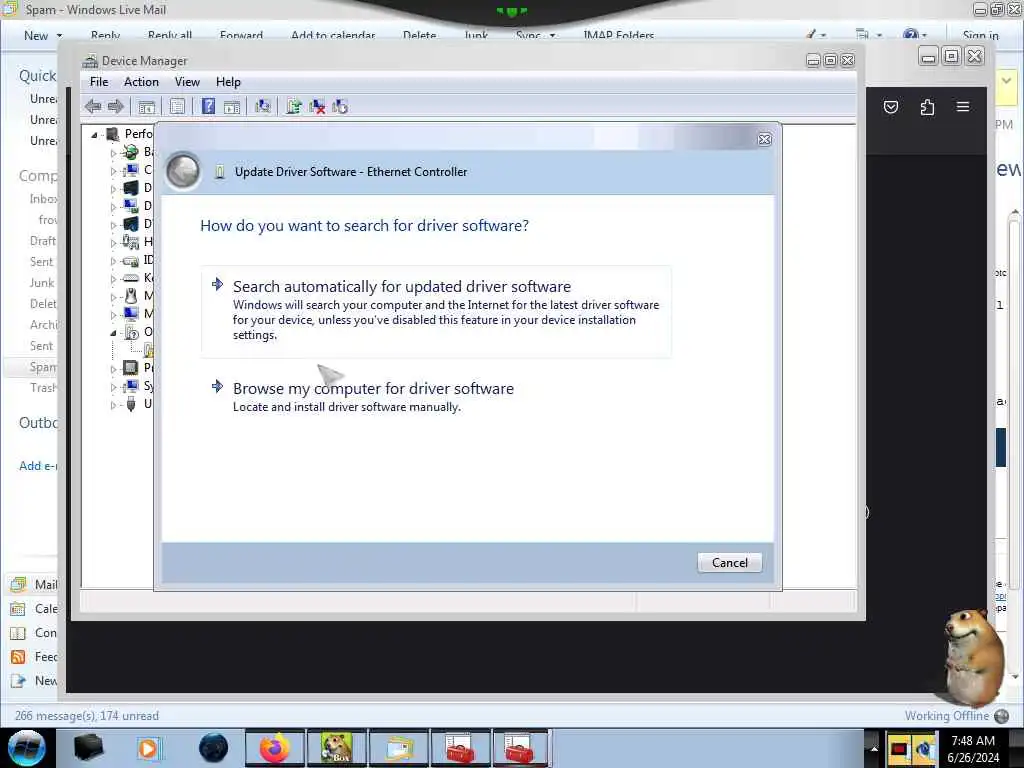Open the Drafts folder in Live Mail
Image resolution: width=1024 pixels, height=768 pixels.
coord(43,241)
